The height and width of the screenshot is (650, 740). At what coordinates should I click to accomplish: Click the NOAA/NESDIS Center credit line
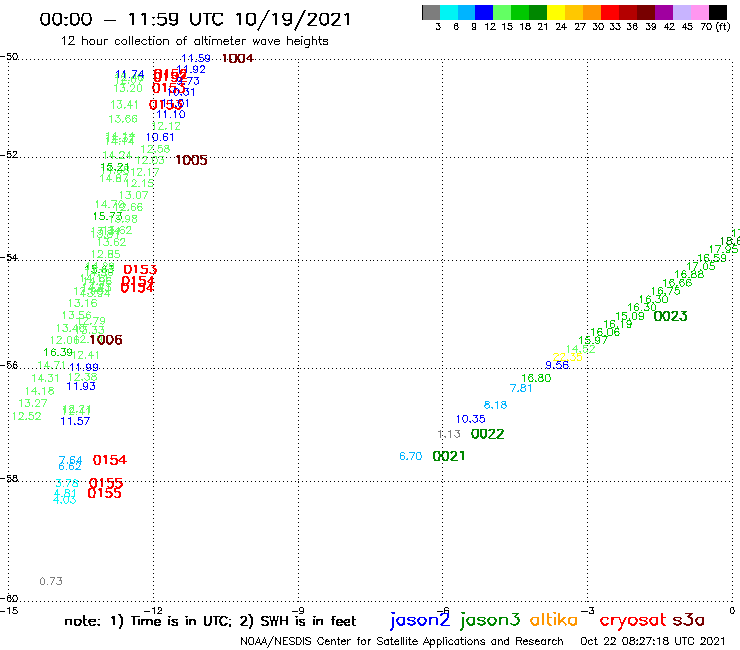pyautogui.click(x=402, y=642)
